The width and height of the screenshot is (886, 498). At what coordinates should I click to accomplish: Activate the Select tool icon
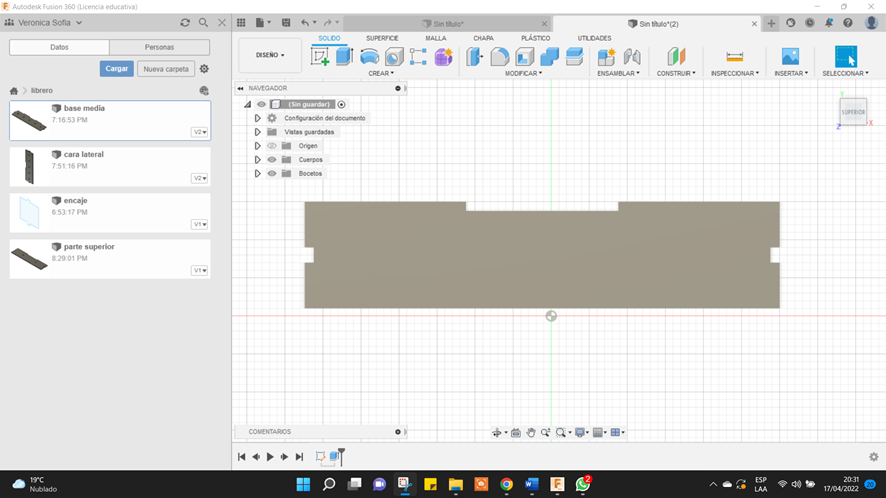pyautogui.click(x=846, y=57)
